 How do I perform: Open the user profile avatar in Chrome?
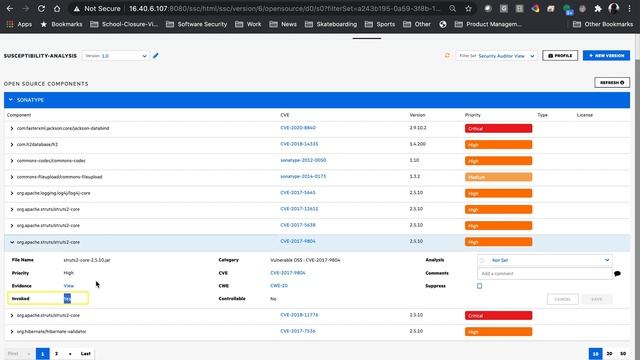pyautogui.click(x=613, y=9)
